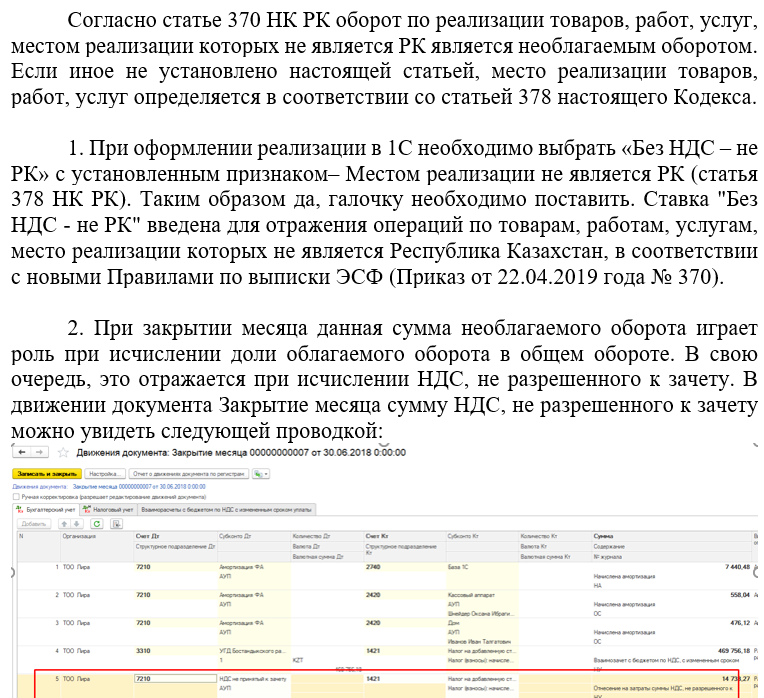Move row down with the down arrow icon

tap(77, 524)
